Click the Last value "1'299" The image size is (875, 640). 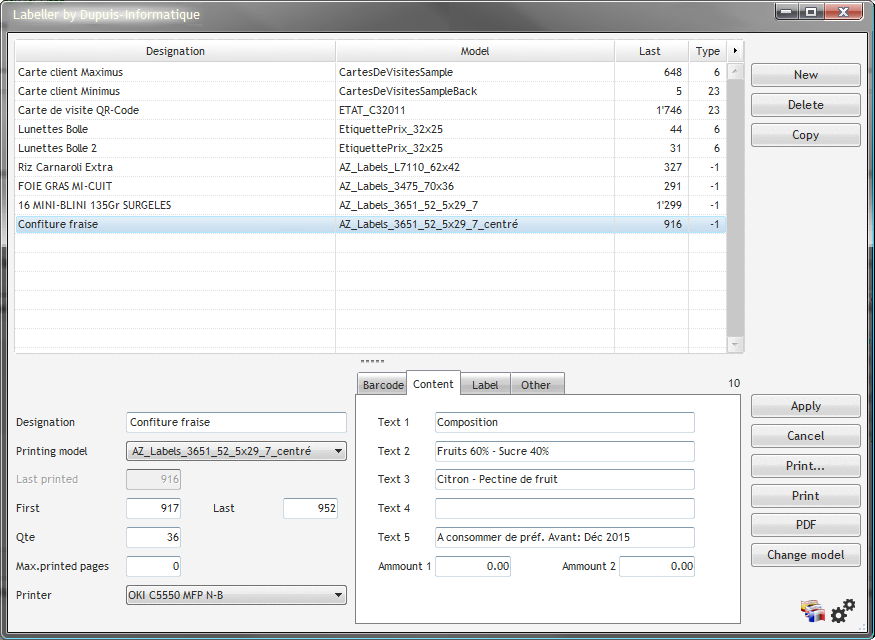pos(669,205)
